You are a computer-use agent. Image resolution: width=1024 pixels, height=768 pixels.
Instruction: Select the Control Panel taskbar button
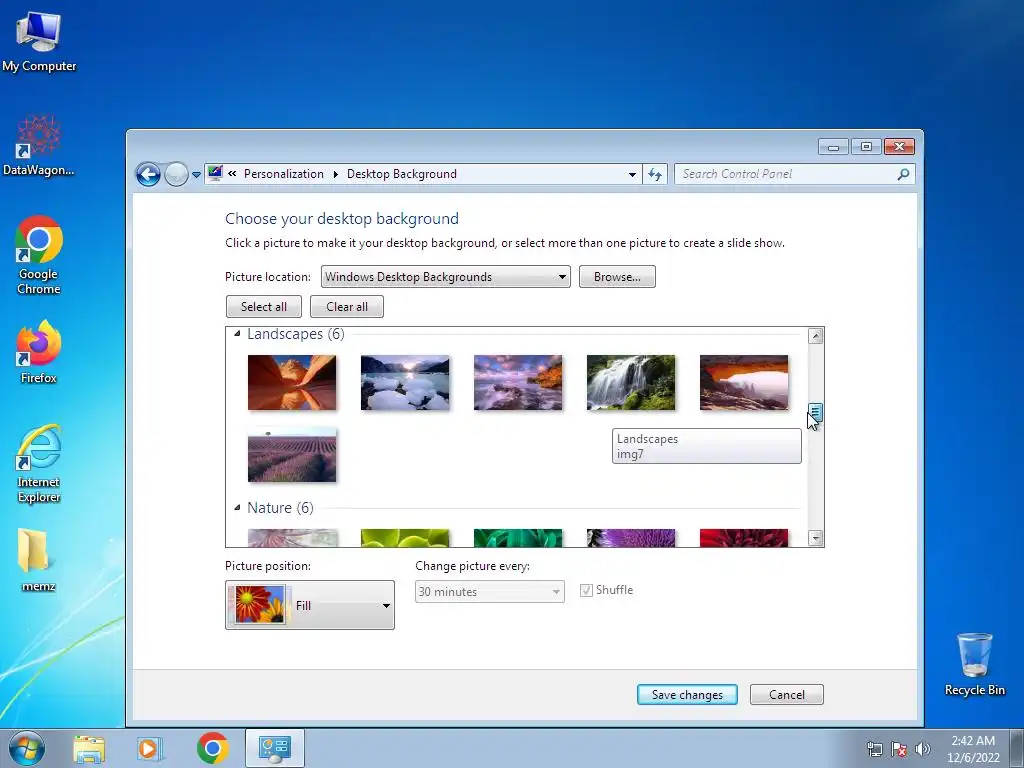click(x=274, y=748)
